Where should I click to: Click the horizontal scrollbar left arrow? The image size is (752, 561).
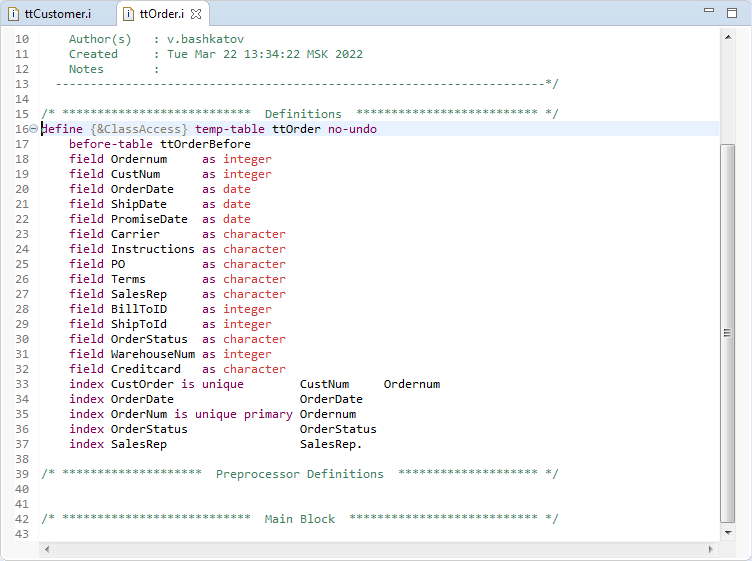pos(47,549)
